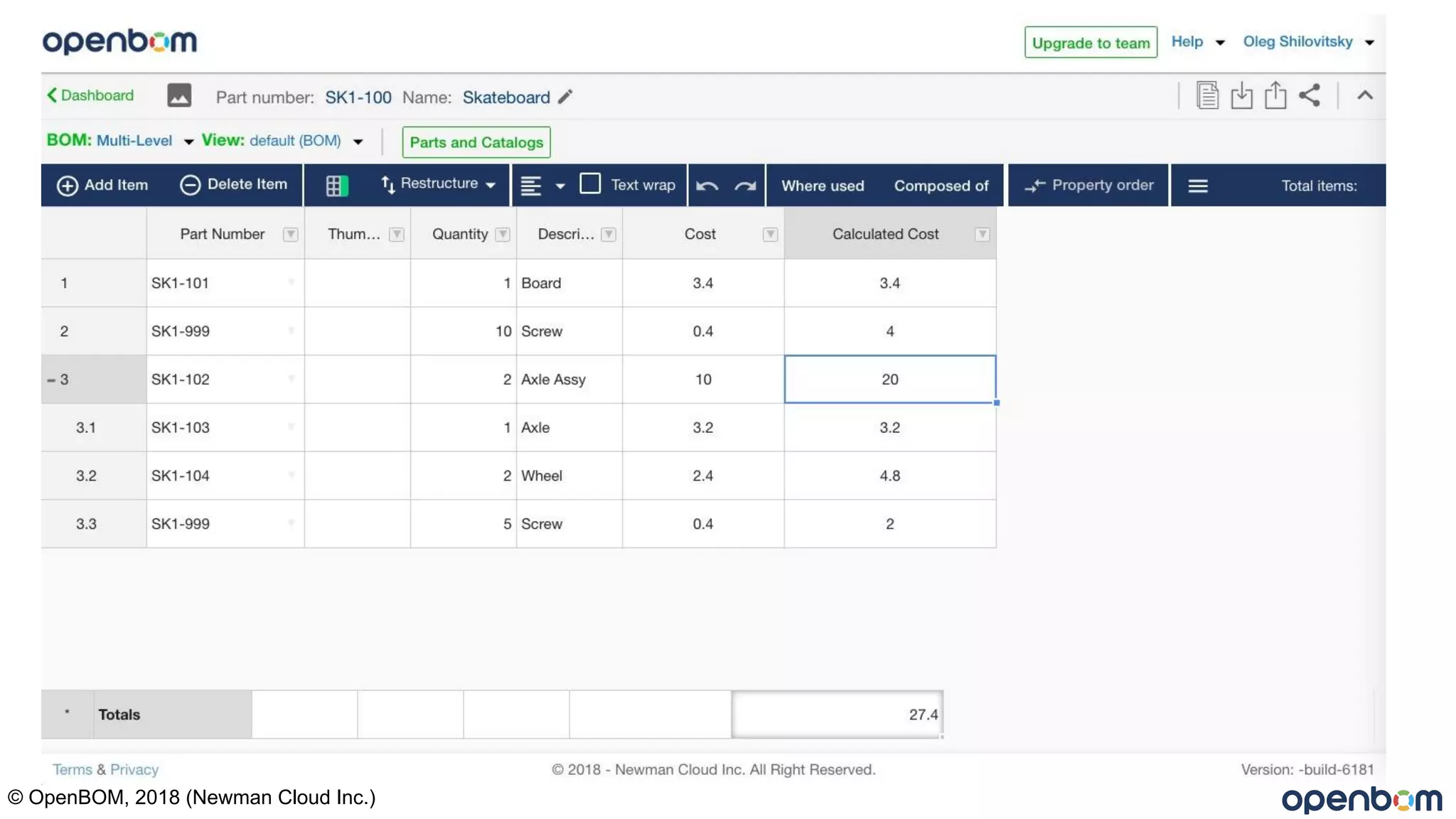1456x819 pixels.
Task: Click the undo arrow icon
Action: pos(707,186)
